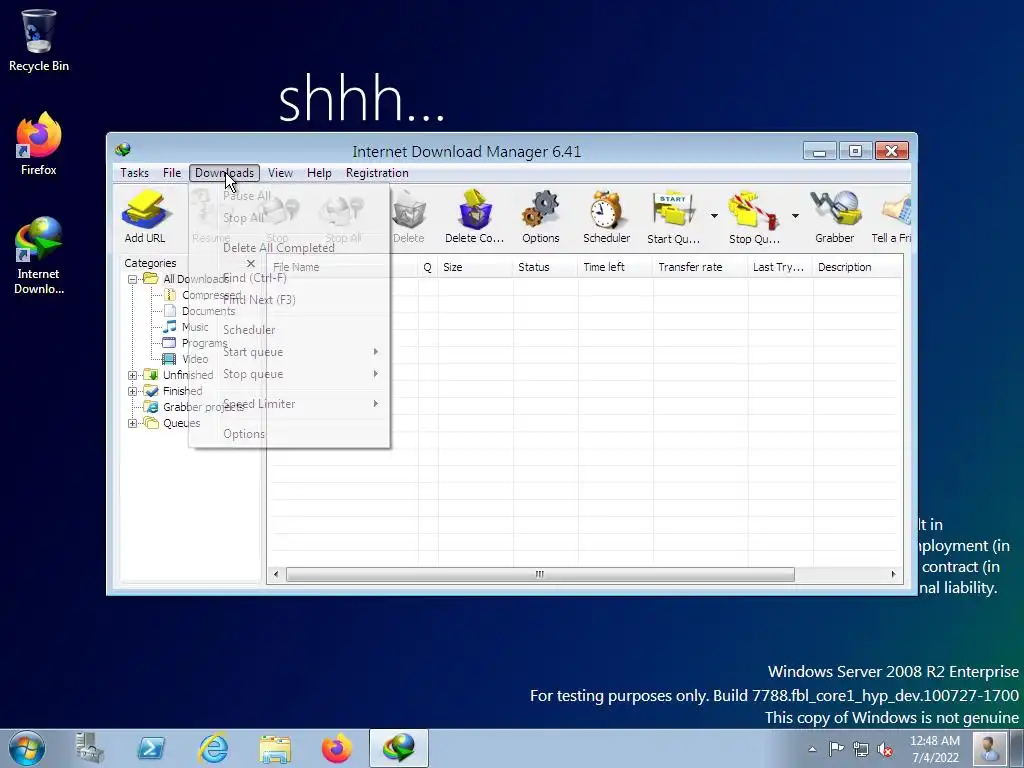This screenshot has height=768, width=1024.
Task: Sort by the Description column header
Action: (x=857, y=267)
